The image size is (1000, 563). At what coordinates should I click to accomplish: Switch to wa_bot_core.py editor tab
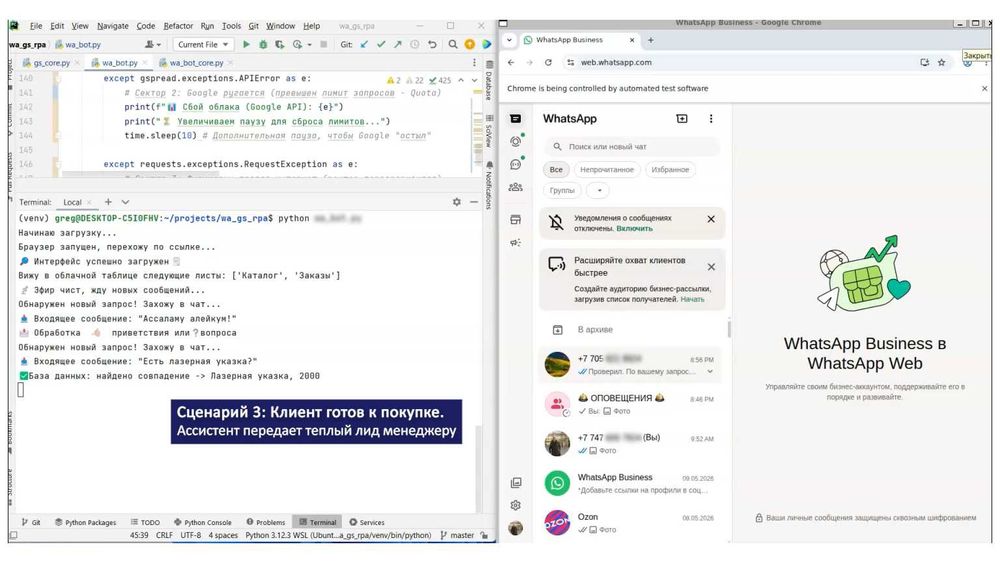click(195, 63)
